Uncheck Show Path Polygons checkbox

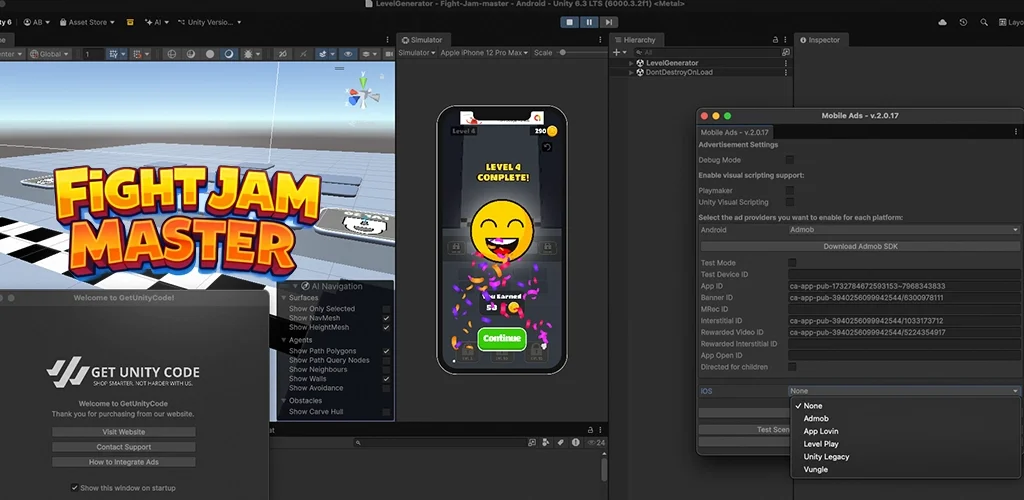pos(387,351)
